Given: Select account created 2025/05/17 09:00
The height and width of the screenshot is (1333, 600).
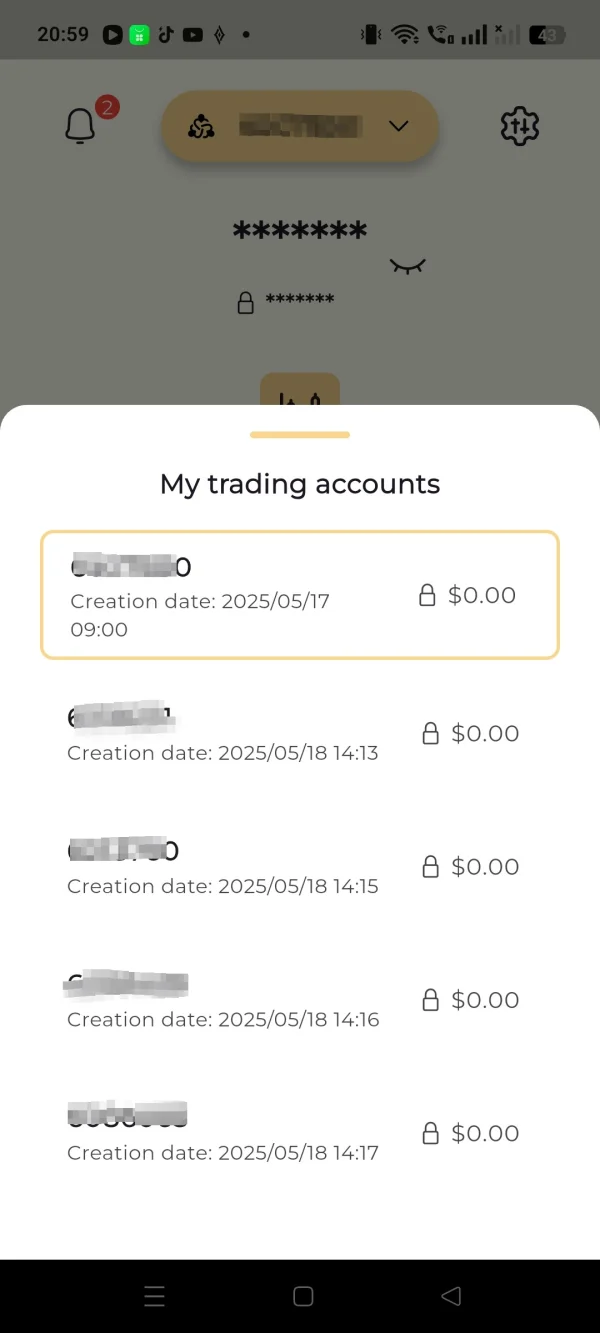Looking at the screenshot, I should point(299,595).
